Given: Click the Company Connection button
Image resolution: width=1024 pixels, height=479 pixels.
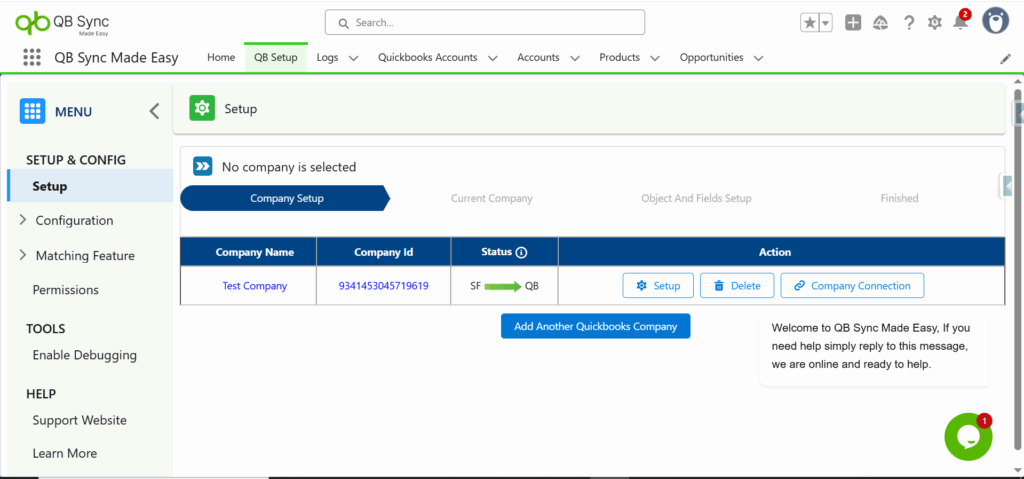Looking at the screenshot, I should click(x=852, y=286).
